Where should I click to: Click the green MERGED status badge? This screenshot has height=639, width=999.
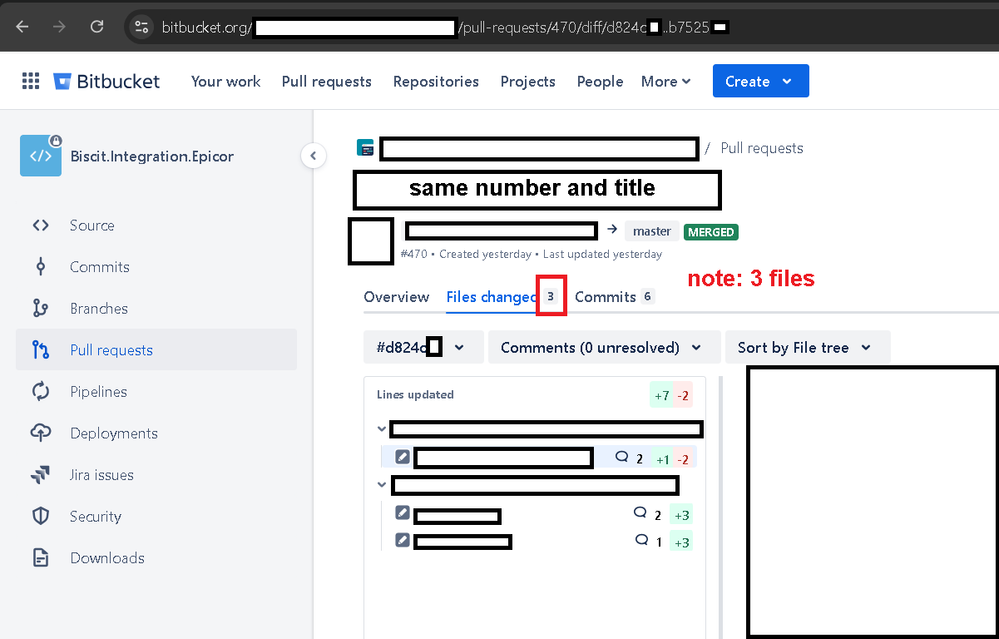click(x=711, y=232)
